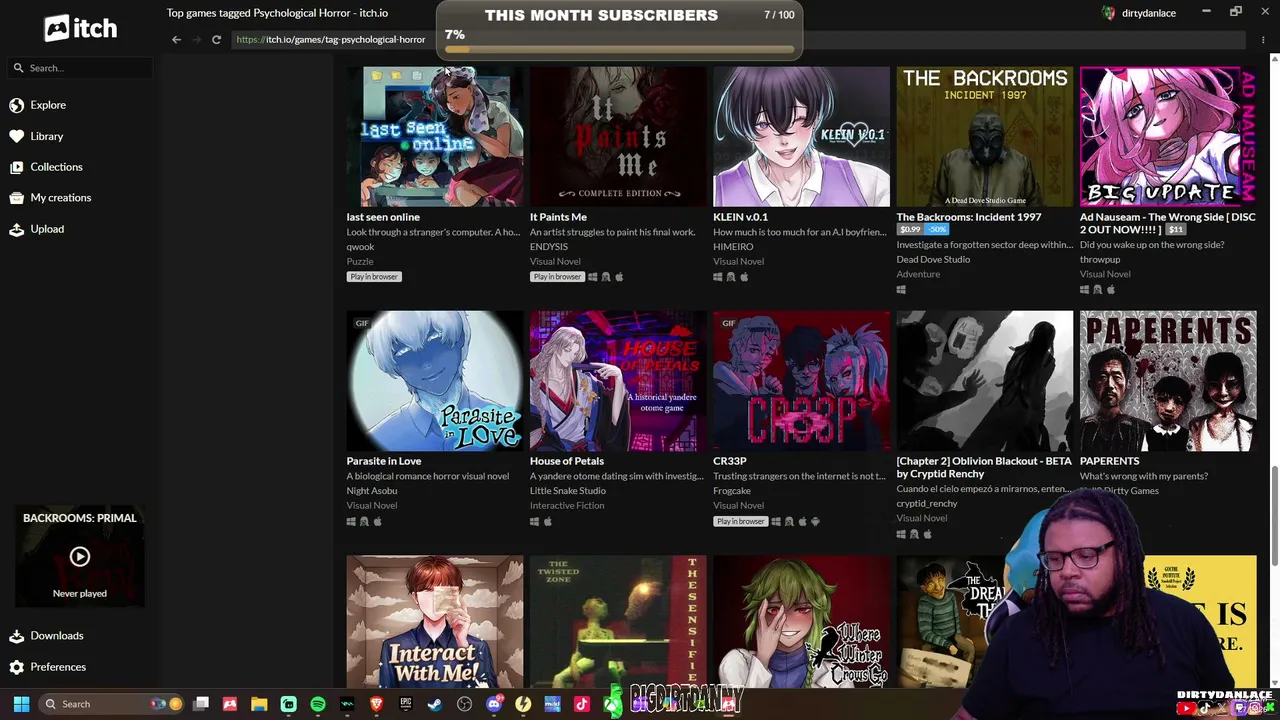Image resolution: width=1280 pixels, height=720 pixels.
Task: Click the page vertical scrollbar thumb
Action: (1274, 515)
